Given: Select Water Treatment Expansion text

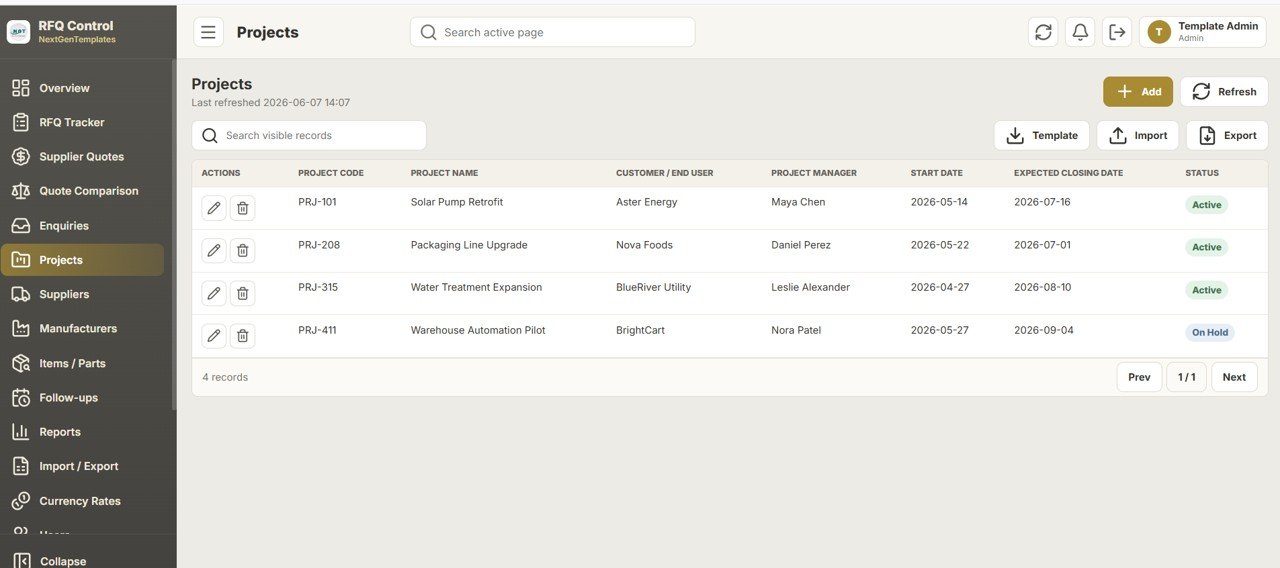Looking at the screenshot, I should pos(476,287).
